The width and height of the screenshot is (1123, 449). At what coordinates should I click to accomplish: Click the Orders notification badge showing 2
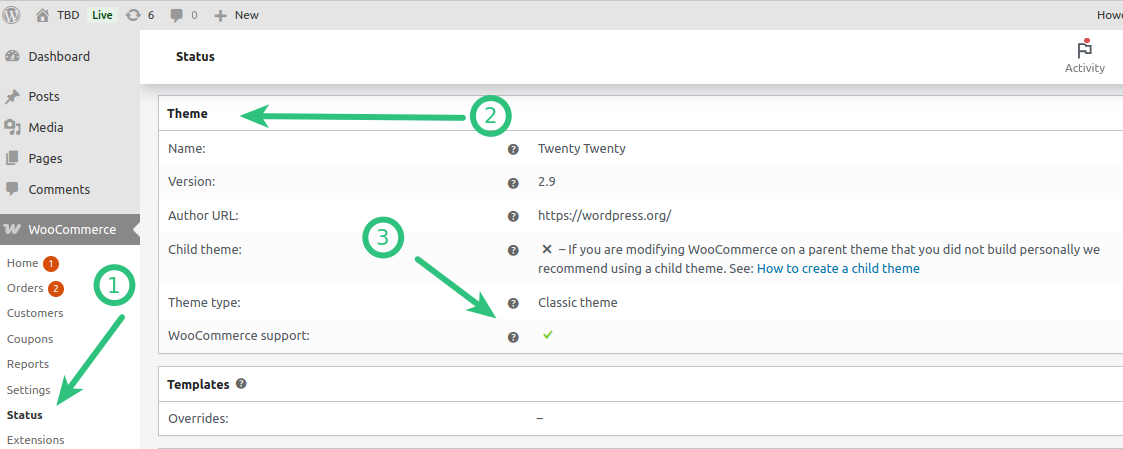[x=56, y=289]
